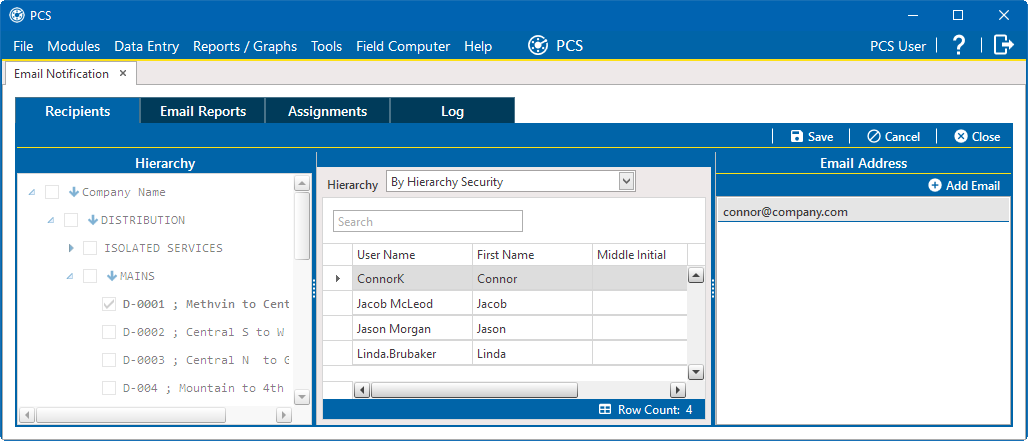The height and width of the screenshot is (441, 1028).
Task: Click the Row Count grid icon
Action: point(605,410)
